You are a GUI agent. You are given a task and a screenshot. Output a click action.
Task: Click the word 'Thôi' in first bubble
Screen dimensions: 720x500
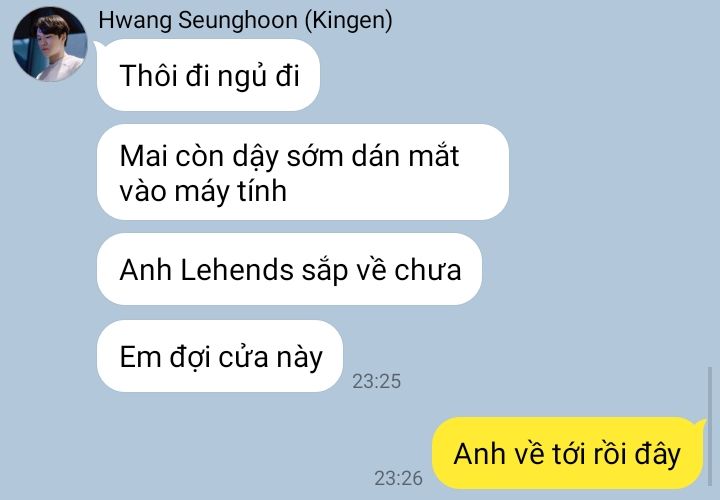tap(148, 75)
